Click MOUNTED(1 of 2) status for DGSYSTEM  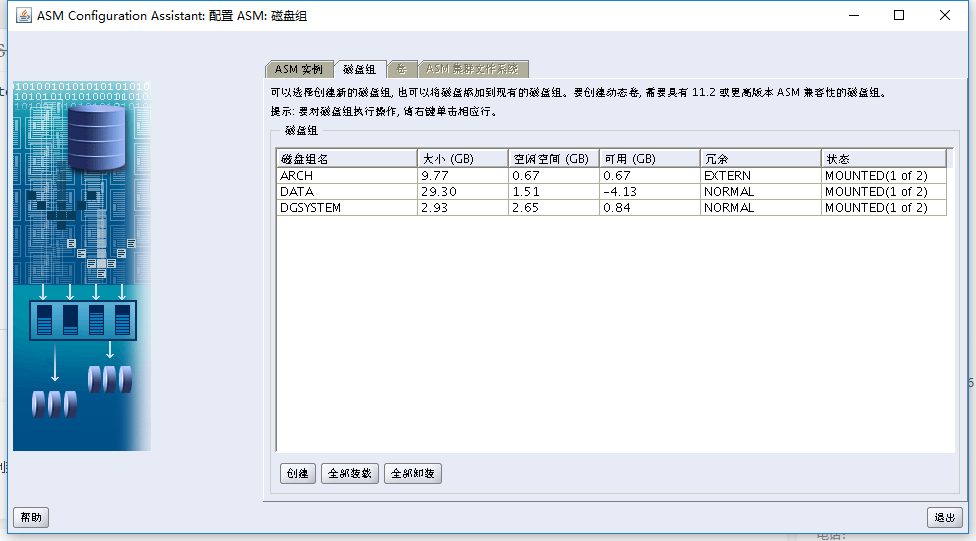(884, 208)
